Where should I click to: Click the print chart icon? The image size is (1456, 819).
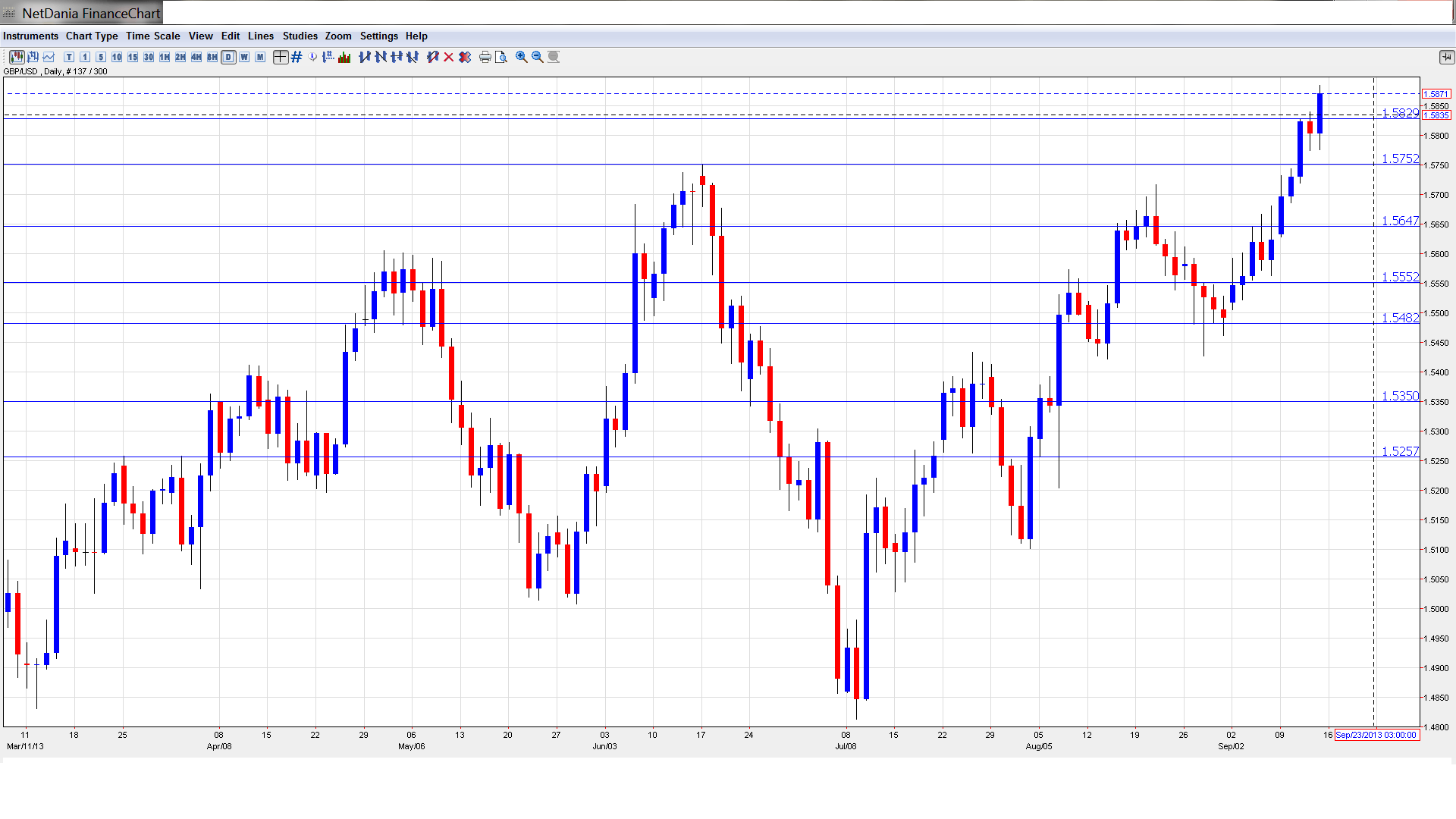pos(485,57)
